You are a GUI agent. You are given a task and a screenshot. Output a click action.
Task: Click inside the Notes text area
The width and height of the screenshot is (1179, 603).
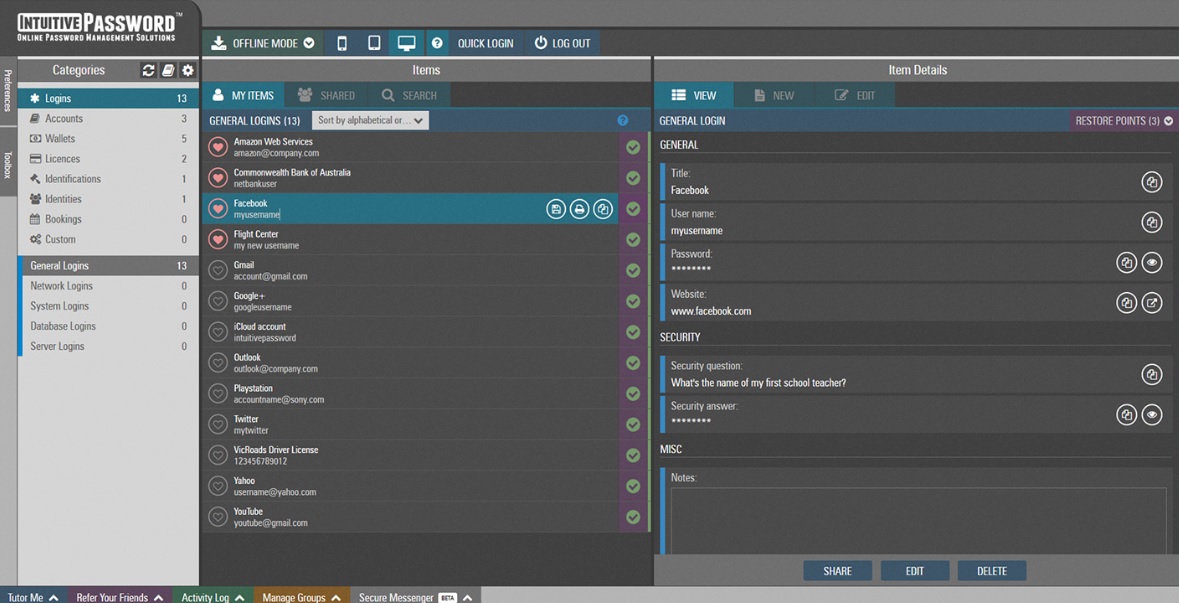point(917,518)
